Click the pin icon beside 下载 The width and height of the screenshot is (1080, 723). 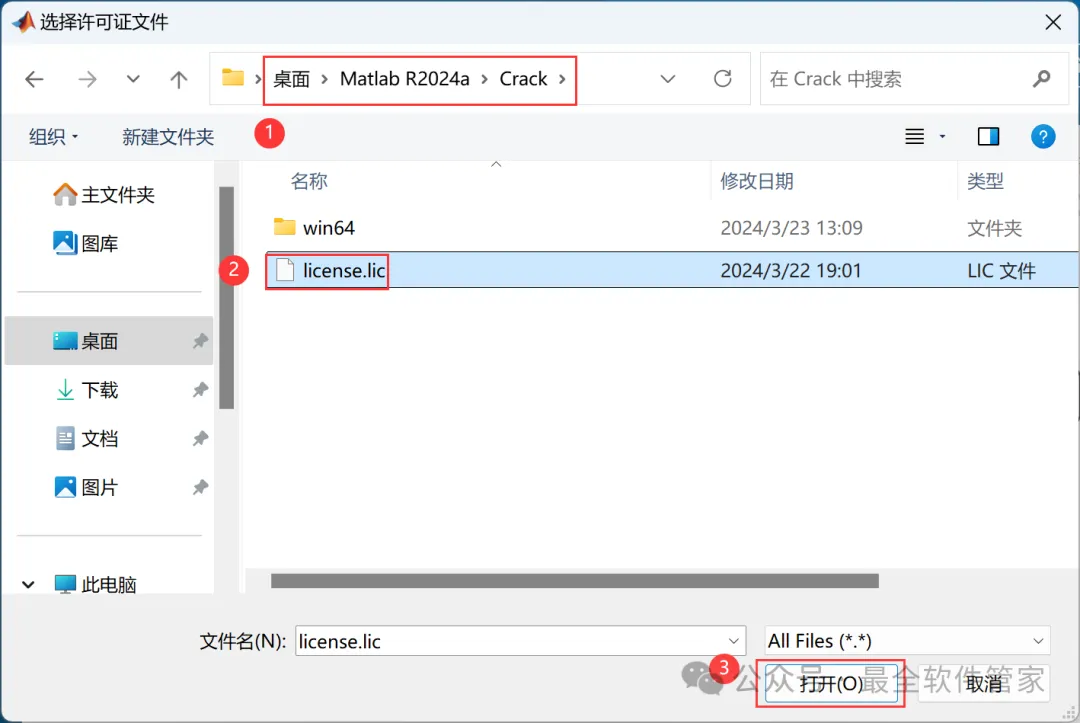(200, 390)
